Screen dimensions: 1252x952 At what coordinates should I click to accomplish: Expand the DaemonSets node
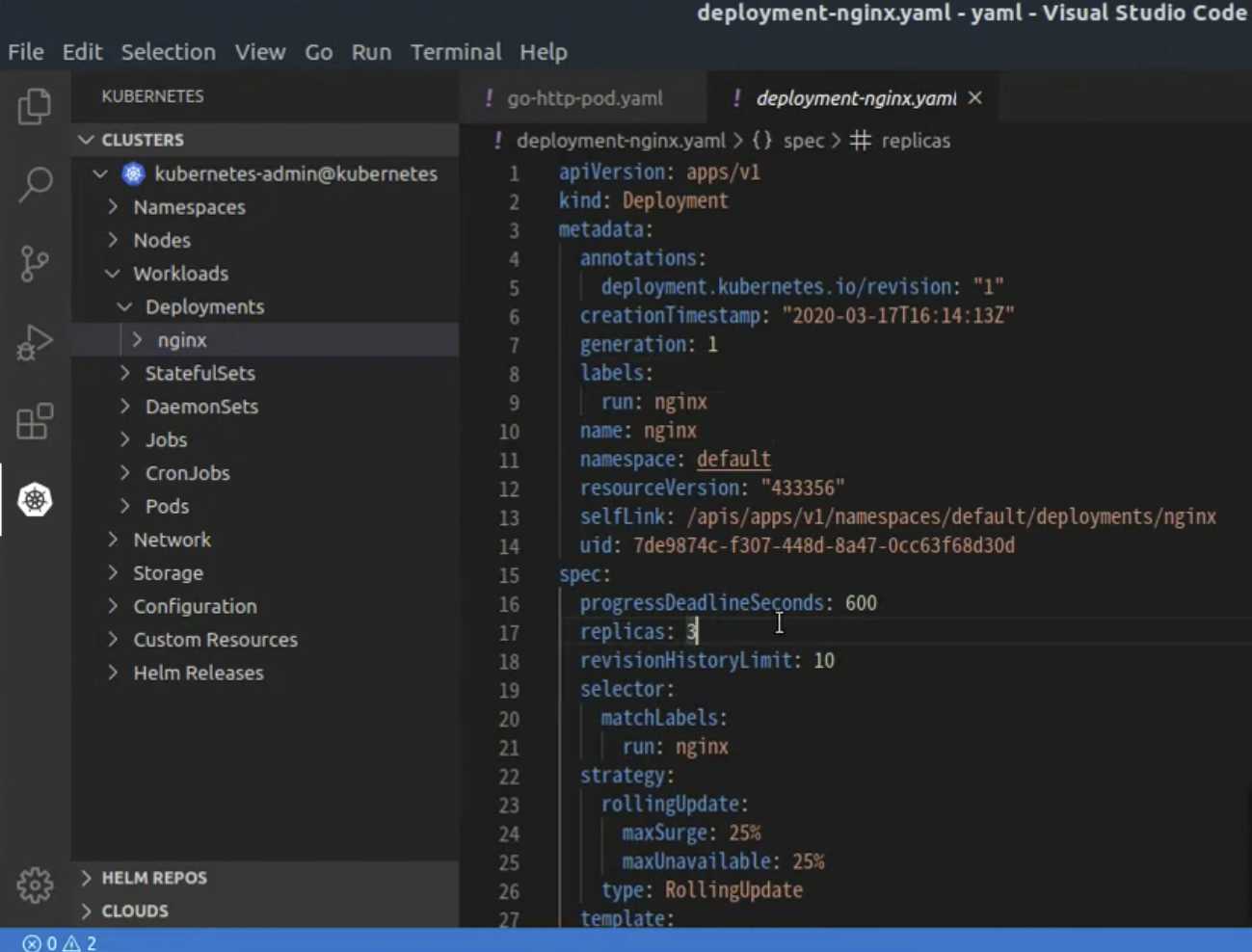click(x=125, y=407)
